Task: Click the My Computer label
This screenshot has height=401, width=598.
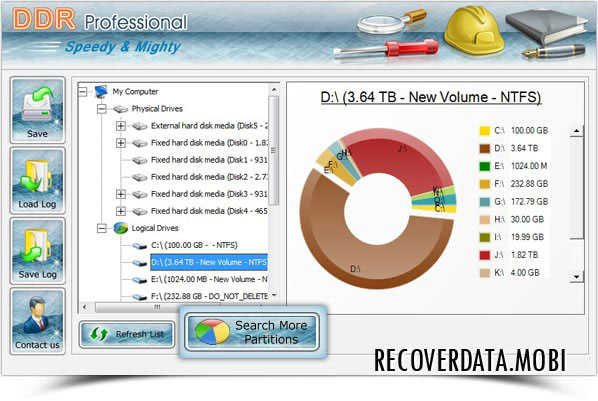Action: pos(135,92)
